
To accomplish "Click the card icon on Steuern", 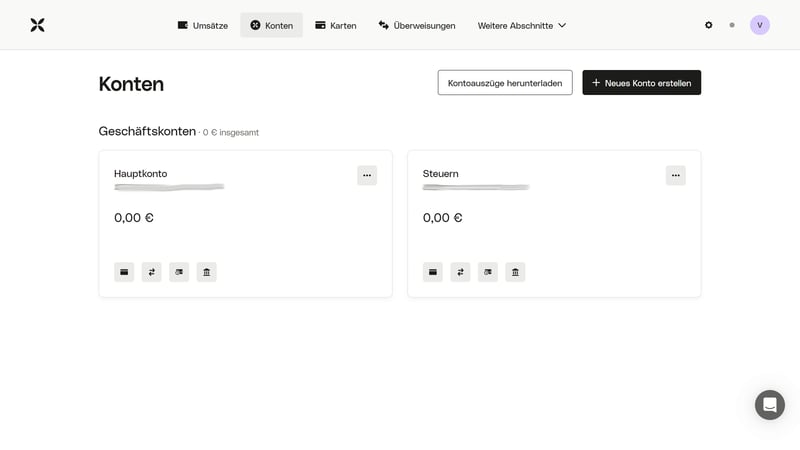I will (x=433, y=272).
